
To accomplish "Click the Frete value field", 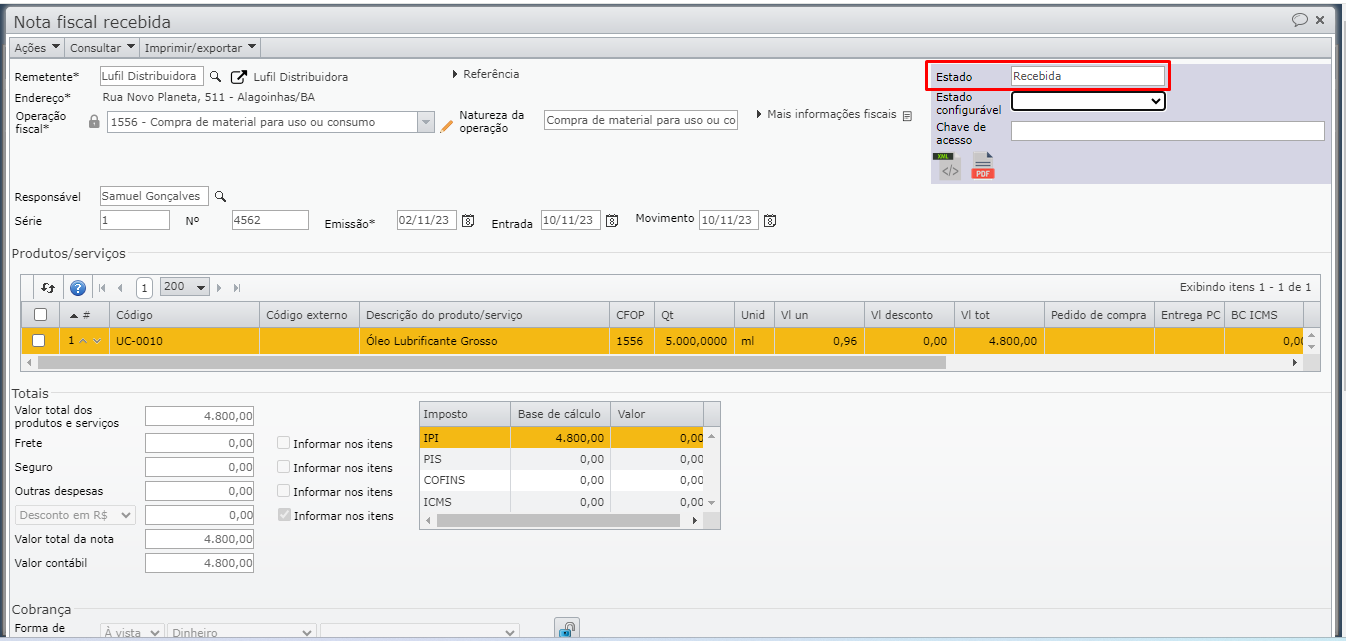I will point(199,443).
